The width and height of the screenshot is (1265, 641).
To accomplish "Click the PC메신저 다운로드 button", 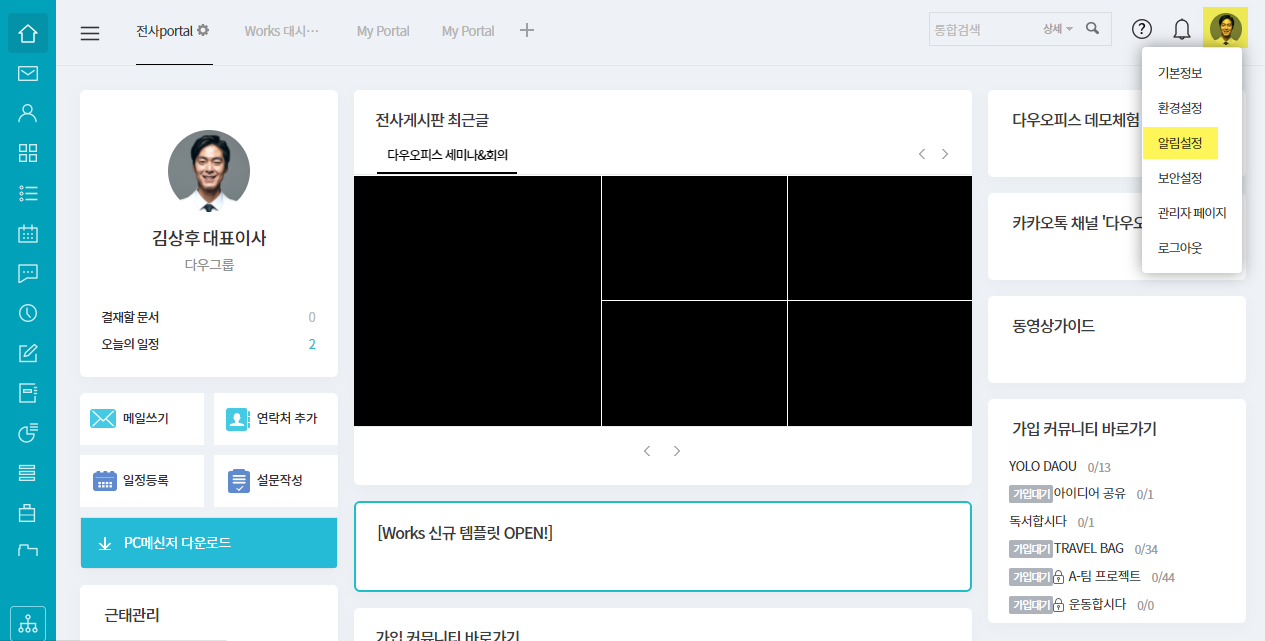I will pos(208,543).
